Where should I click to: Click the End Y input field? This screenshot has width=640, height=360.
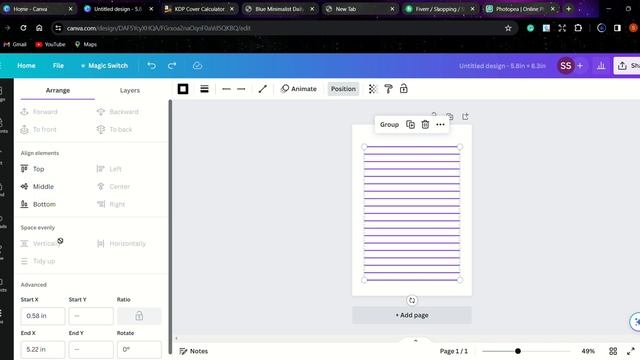[x=91, y=349]
